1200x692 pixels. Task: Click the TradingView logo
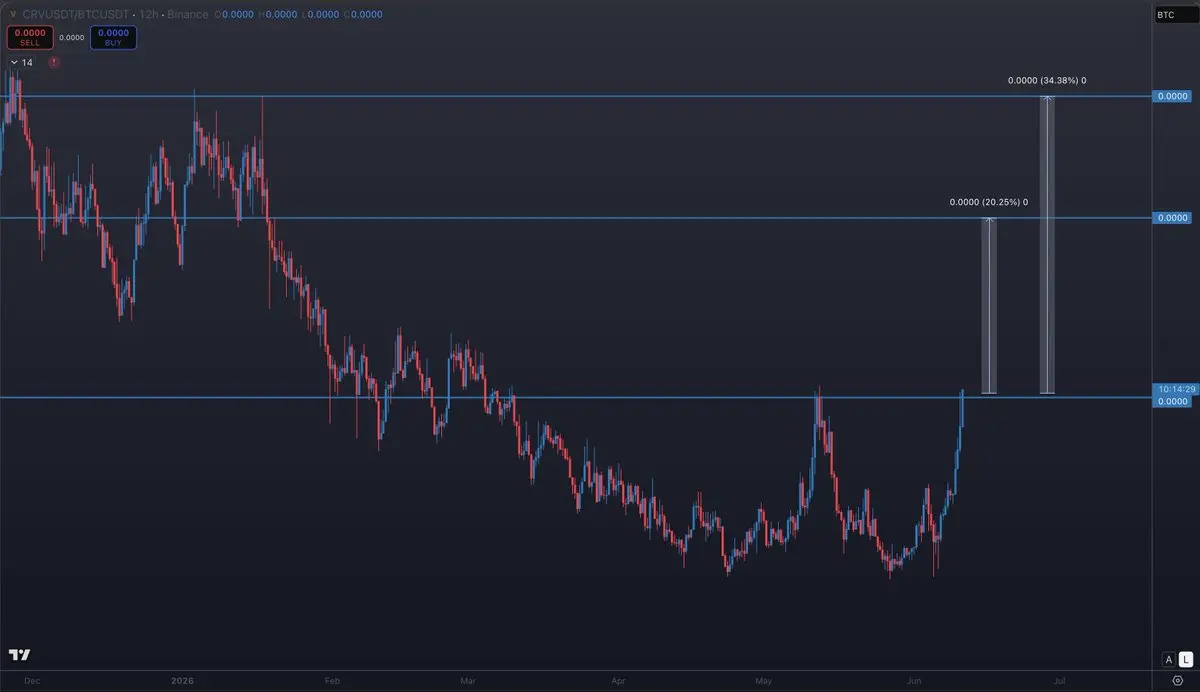(20, 655)
